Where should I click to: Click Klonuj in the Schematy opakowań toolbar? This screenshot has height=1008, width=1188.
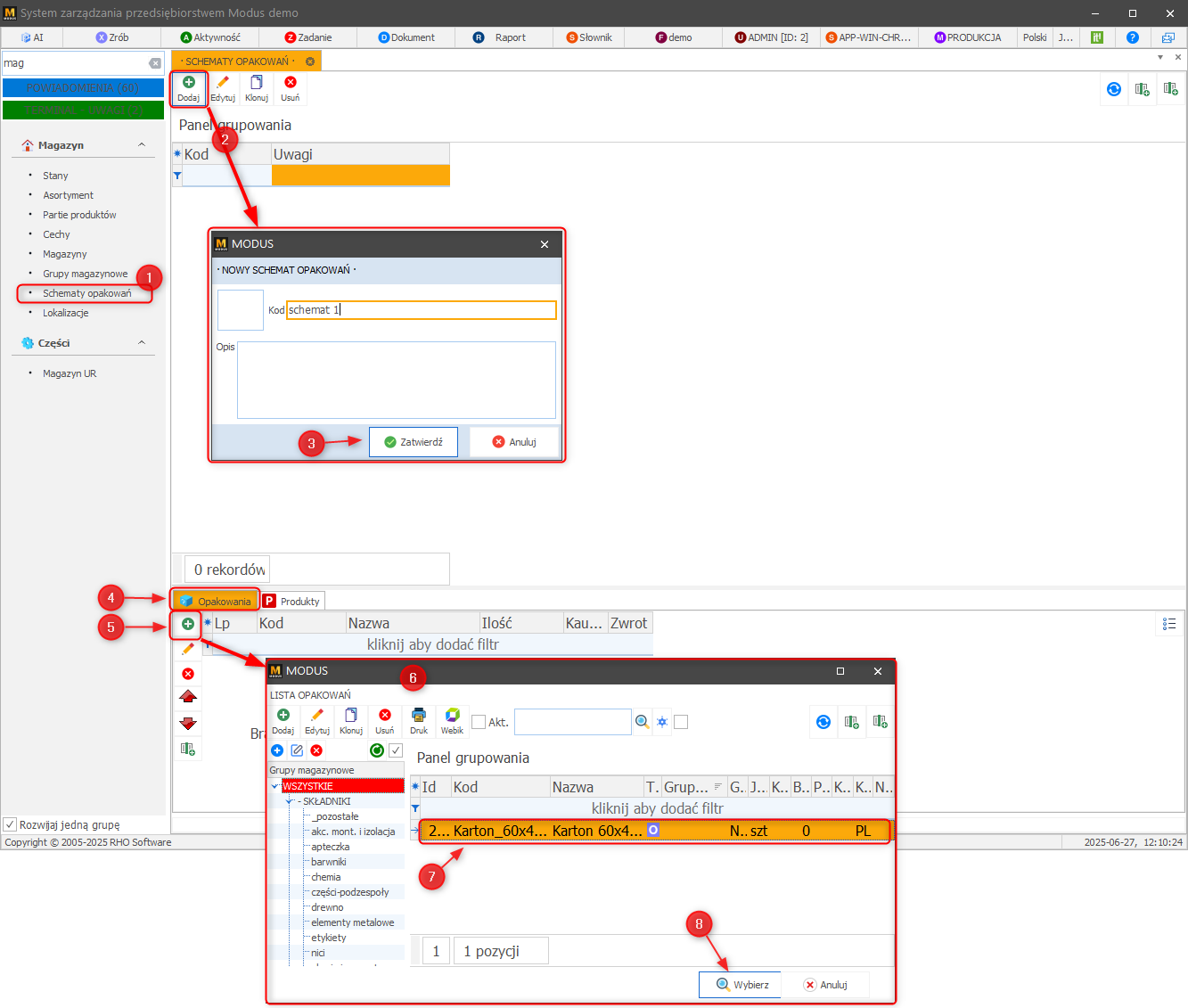pos(257,89)
